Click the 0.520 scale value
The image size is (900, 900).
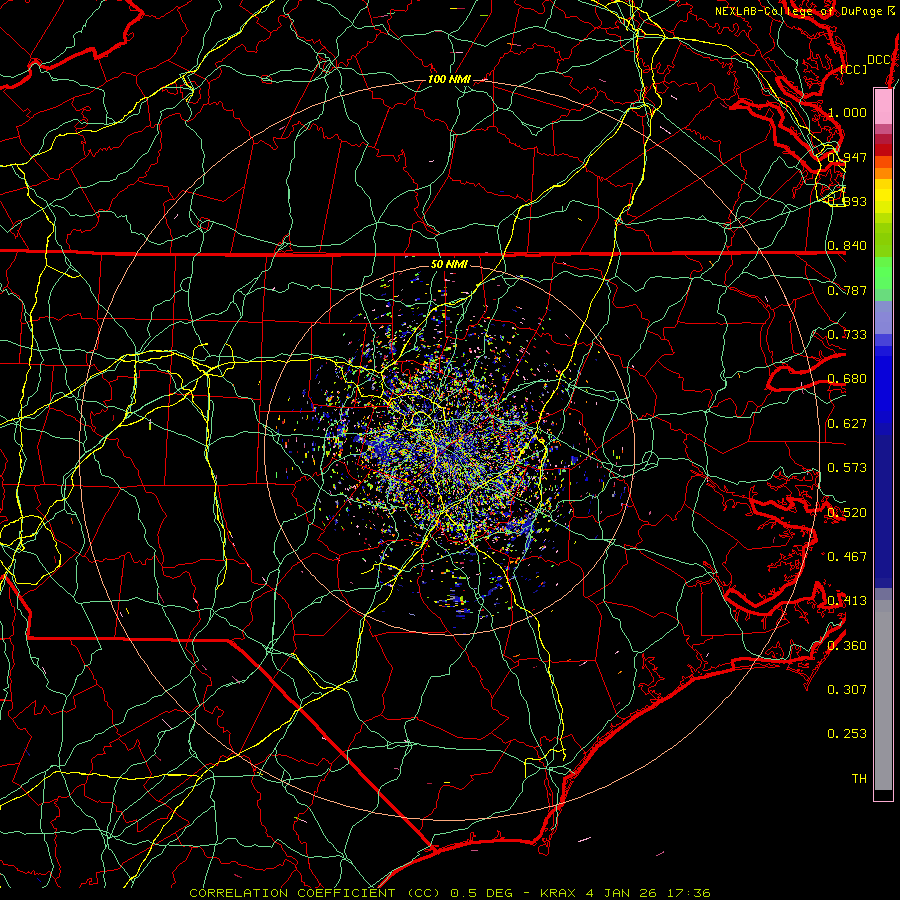847,512
